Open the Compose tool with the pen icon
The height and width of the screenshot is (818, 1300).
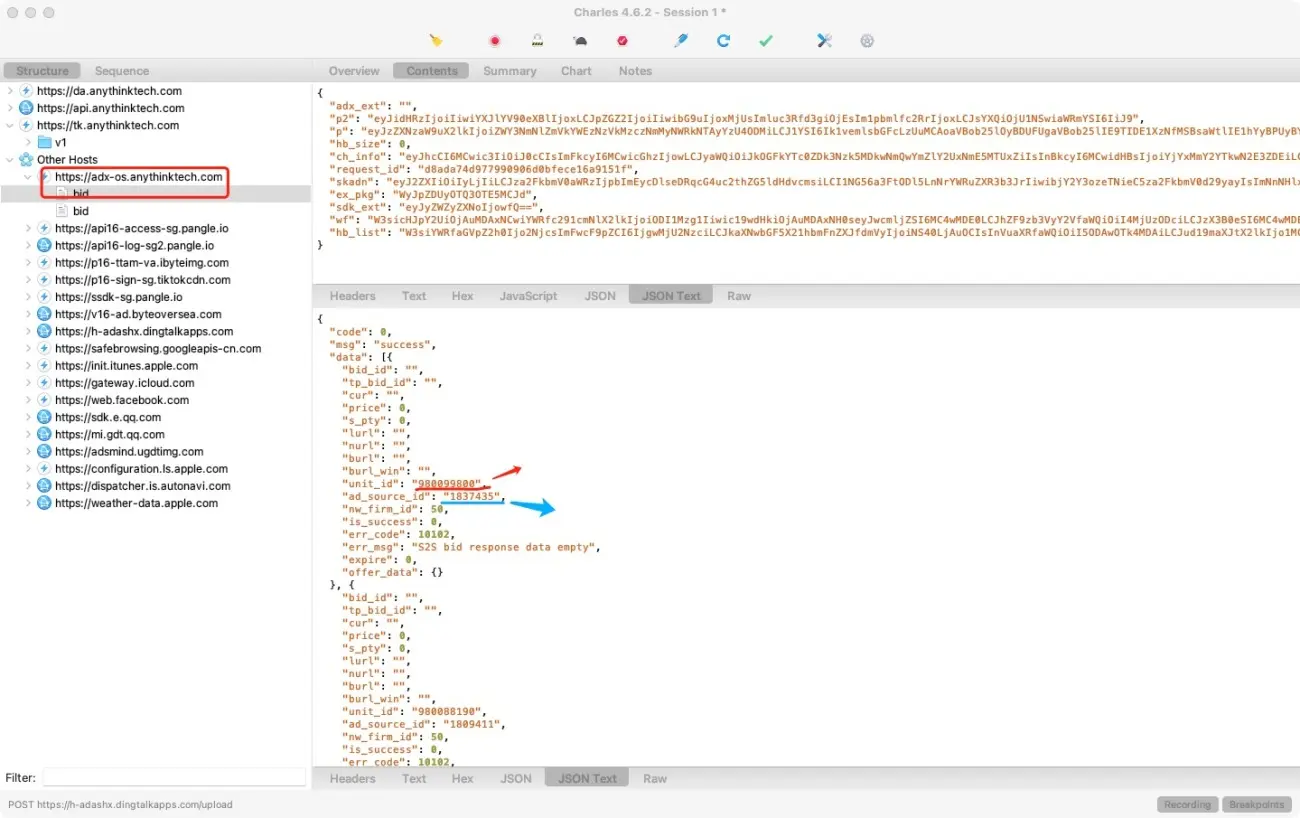679,40
